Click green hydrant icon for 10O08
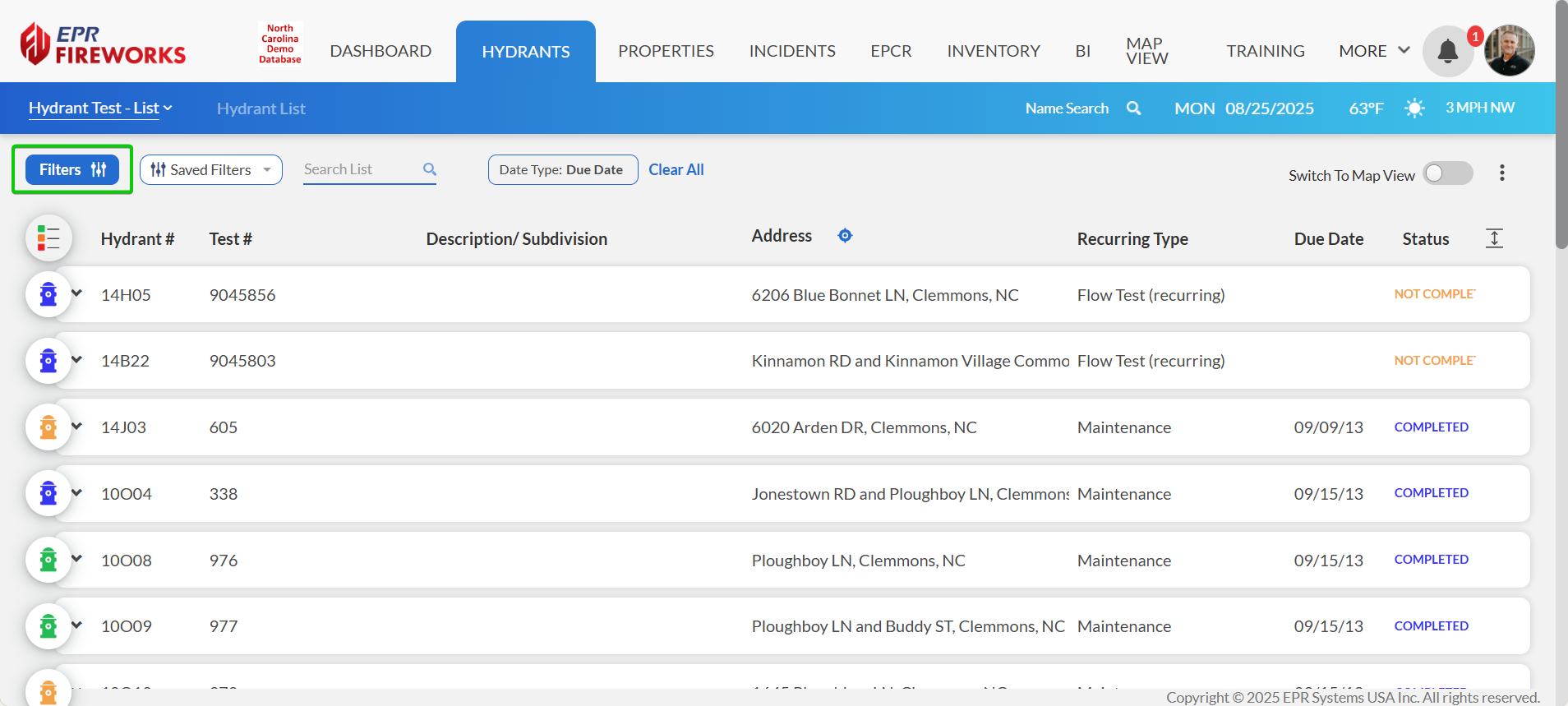This screenshot has width=1568, height=706. pos(48,560)
